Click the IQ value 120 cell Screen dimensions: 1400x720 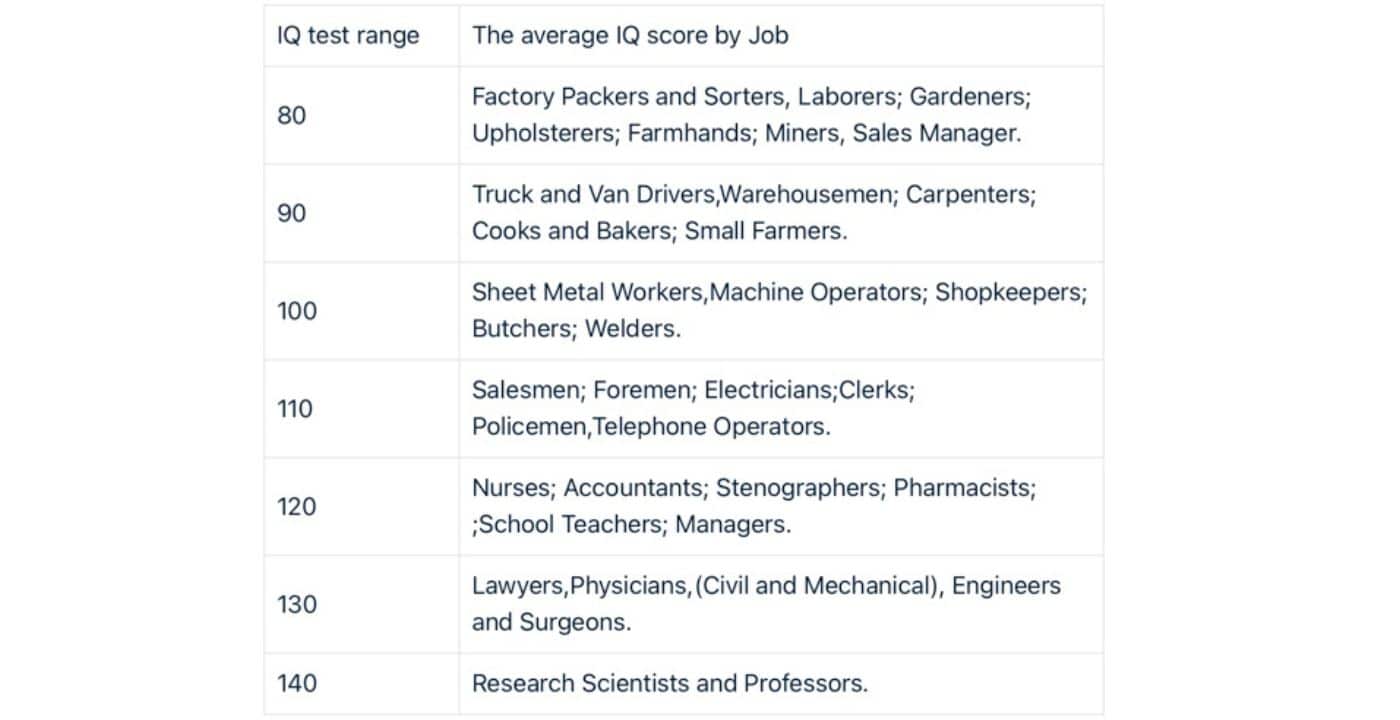(x=361, y=507)
